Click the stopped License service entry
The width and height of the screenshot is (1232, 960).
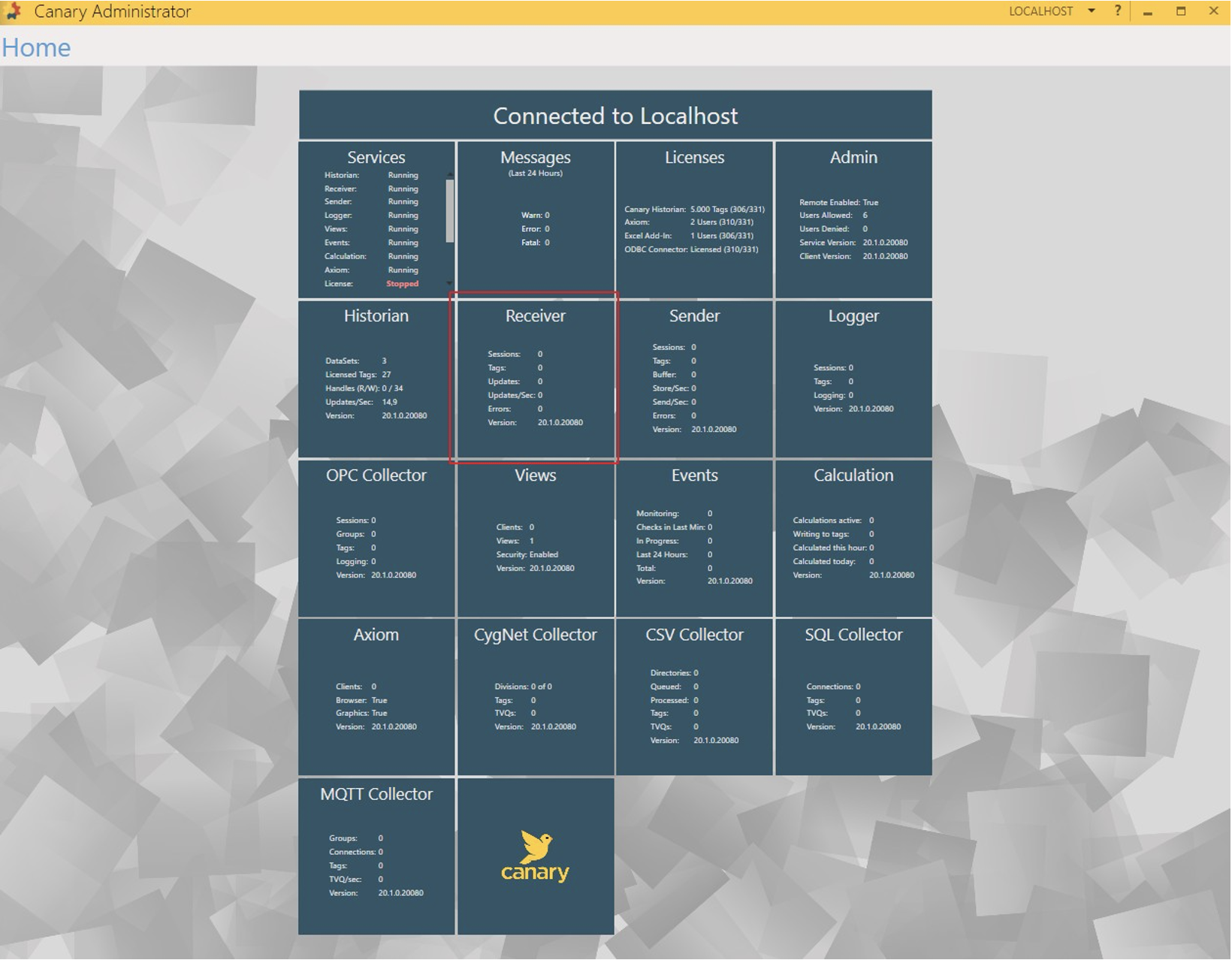pyautogui.click(x=402, y=284)
